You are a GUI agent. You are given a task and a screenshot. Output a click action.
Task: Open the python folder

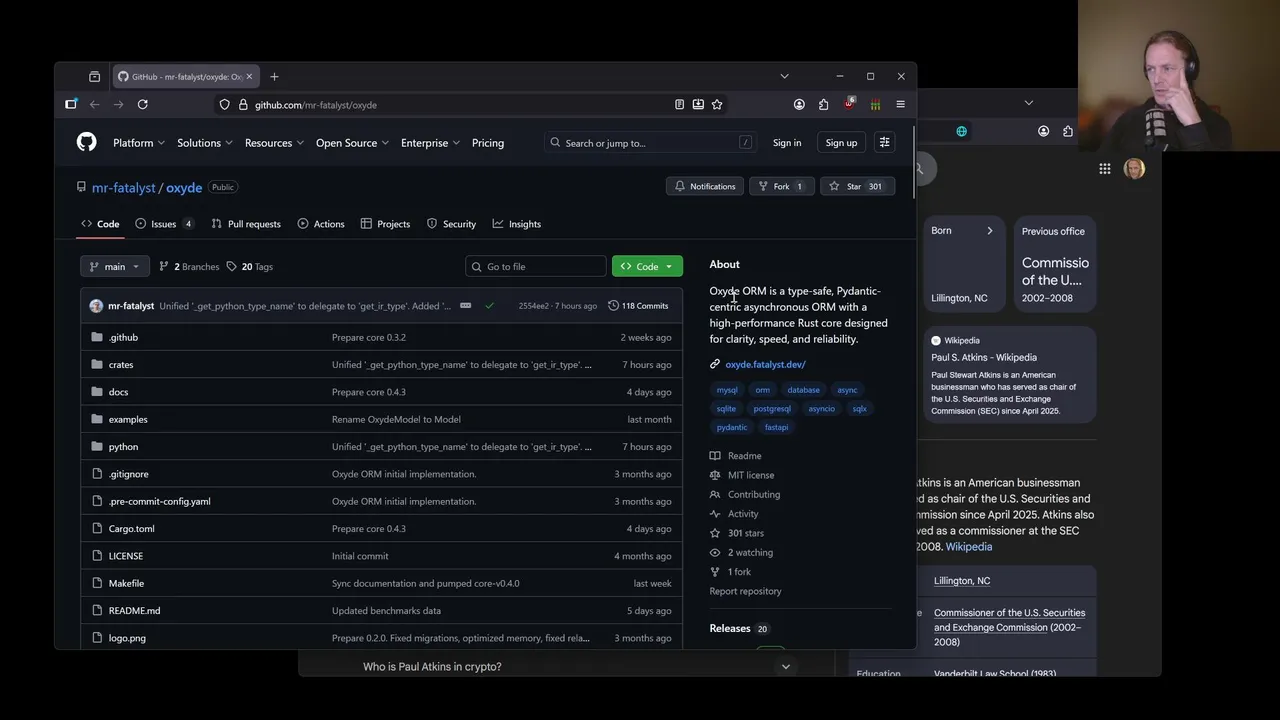(x=123, y=446)
